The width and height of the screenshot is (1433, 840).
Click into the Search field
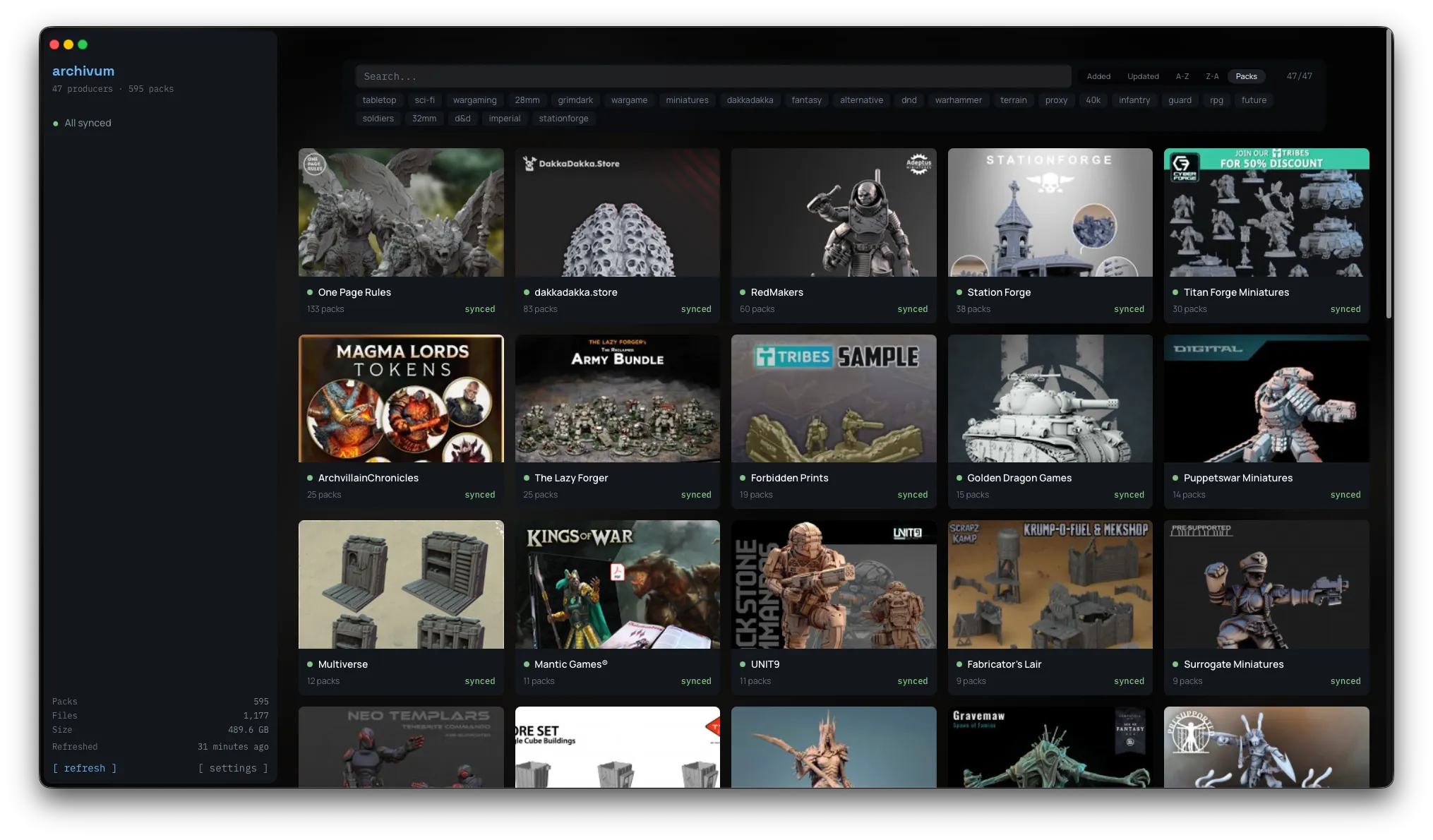point(713,76)
